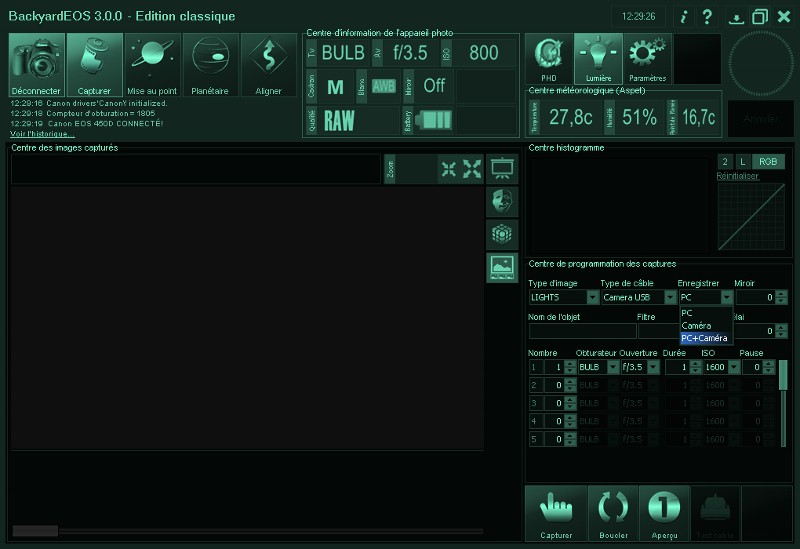This screenshot has width=800, height=549.
Task: Adjust the Miroir value stepper
Action: 782,297
